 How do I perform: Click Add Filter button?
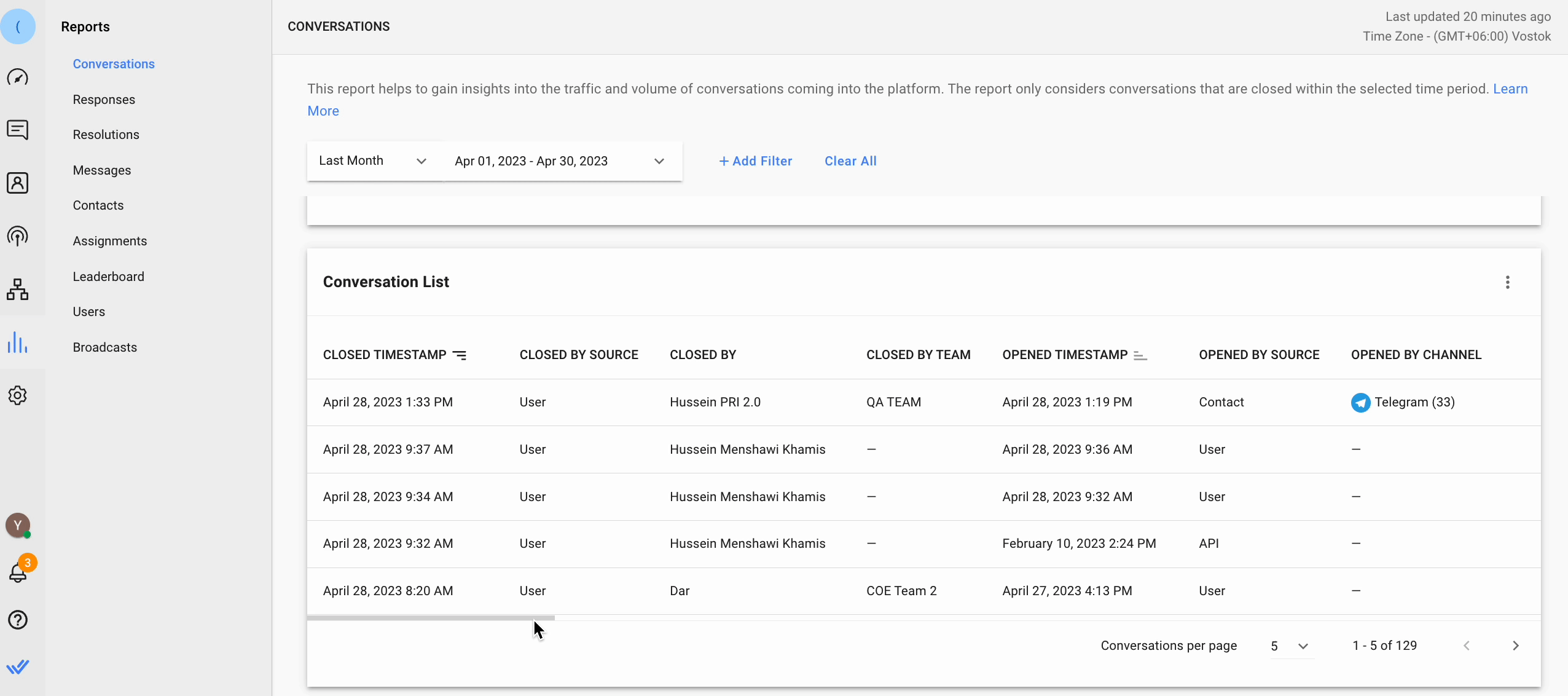click(x=756, y=161)
